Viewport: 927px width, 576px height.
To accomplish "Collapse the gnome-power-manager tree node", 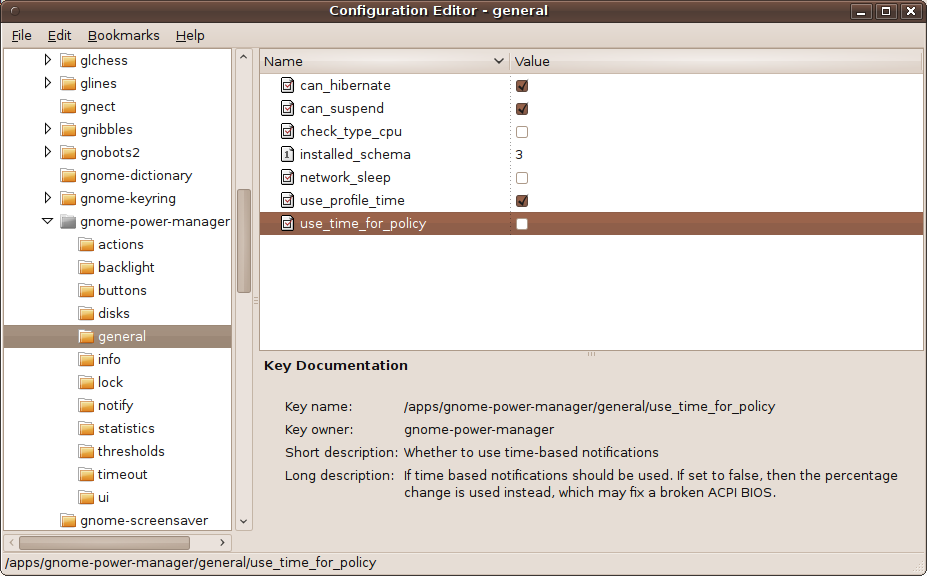I will (x=48, y=221).
